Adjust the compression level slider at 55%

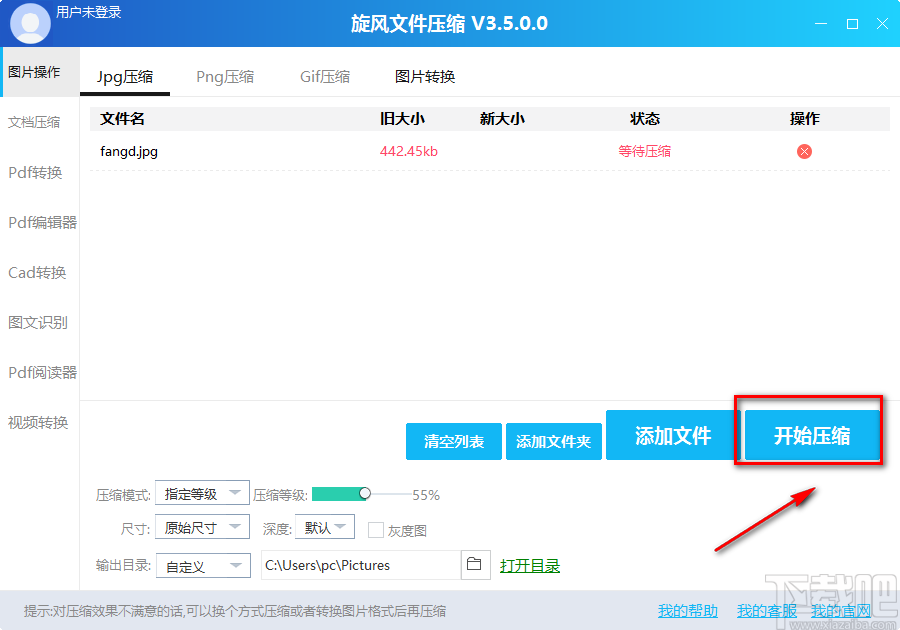pyautogui.click(x=364, y=493)
